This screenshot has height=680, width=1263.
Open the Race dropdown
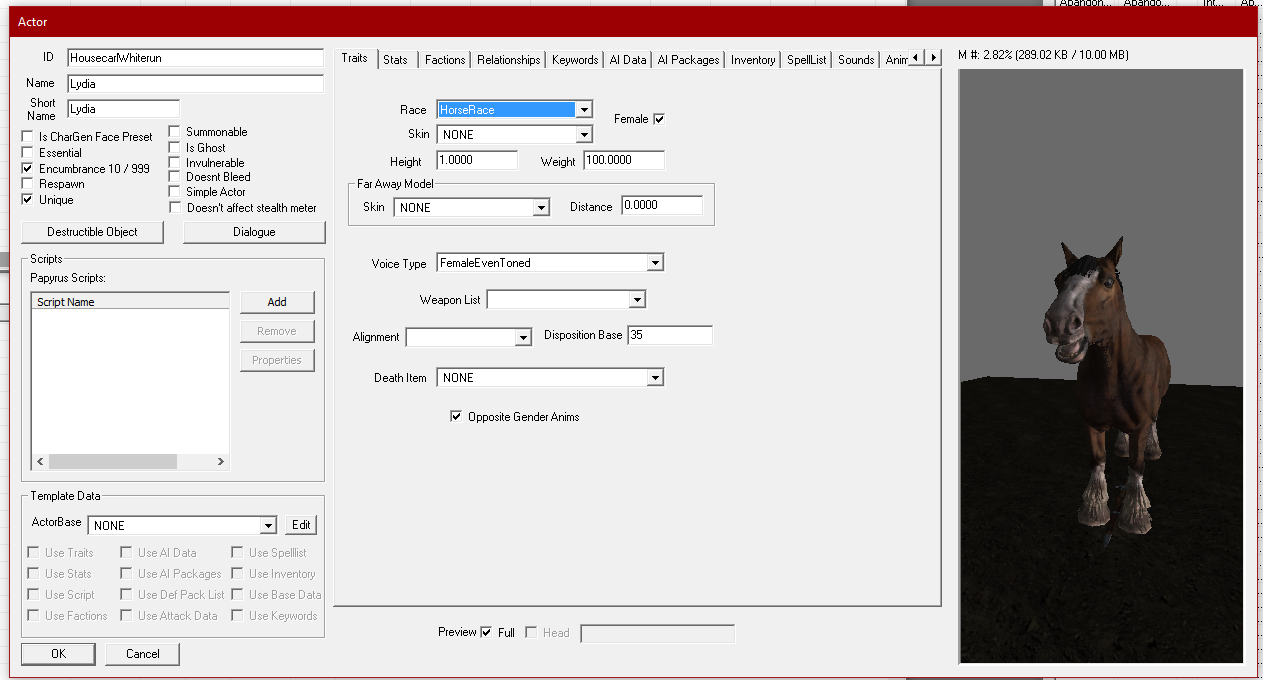tap(584, 110)
